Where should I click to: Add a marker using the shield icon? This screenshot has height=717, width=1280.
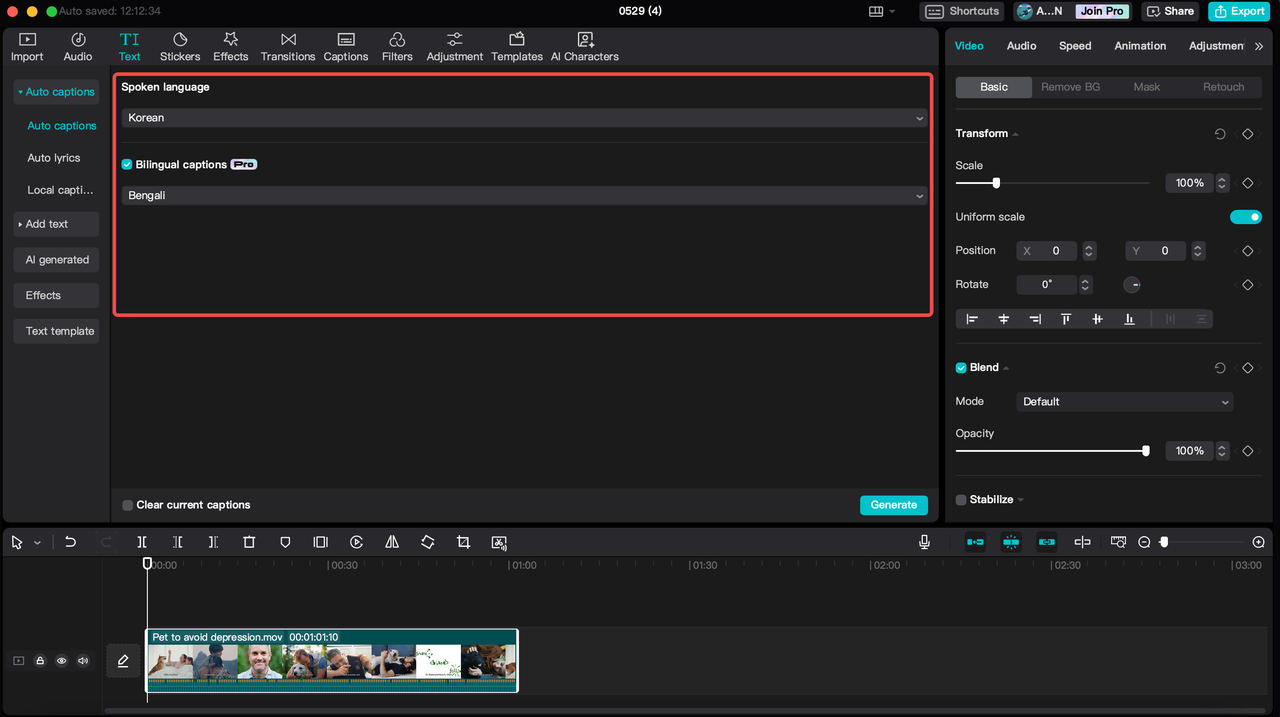point(285,542)
